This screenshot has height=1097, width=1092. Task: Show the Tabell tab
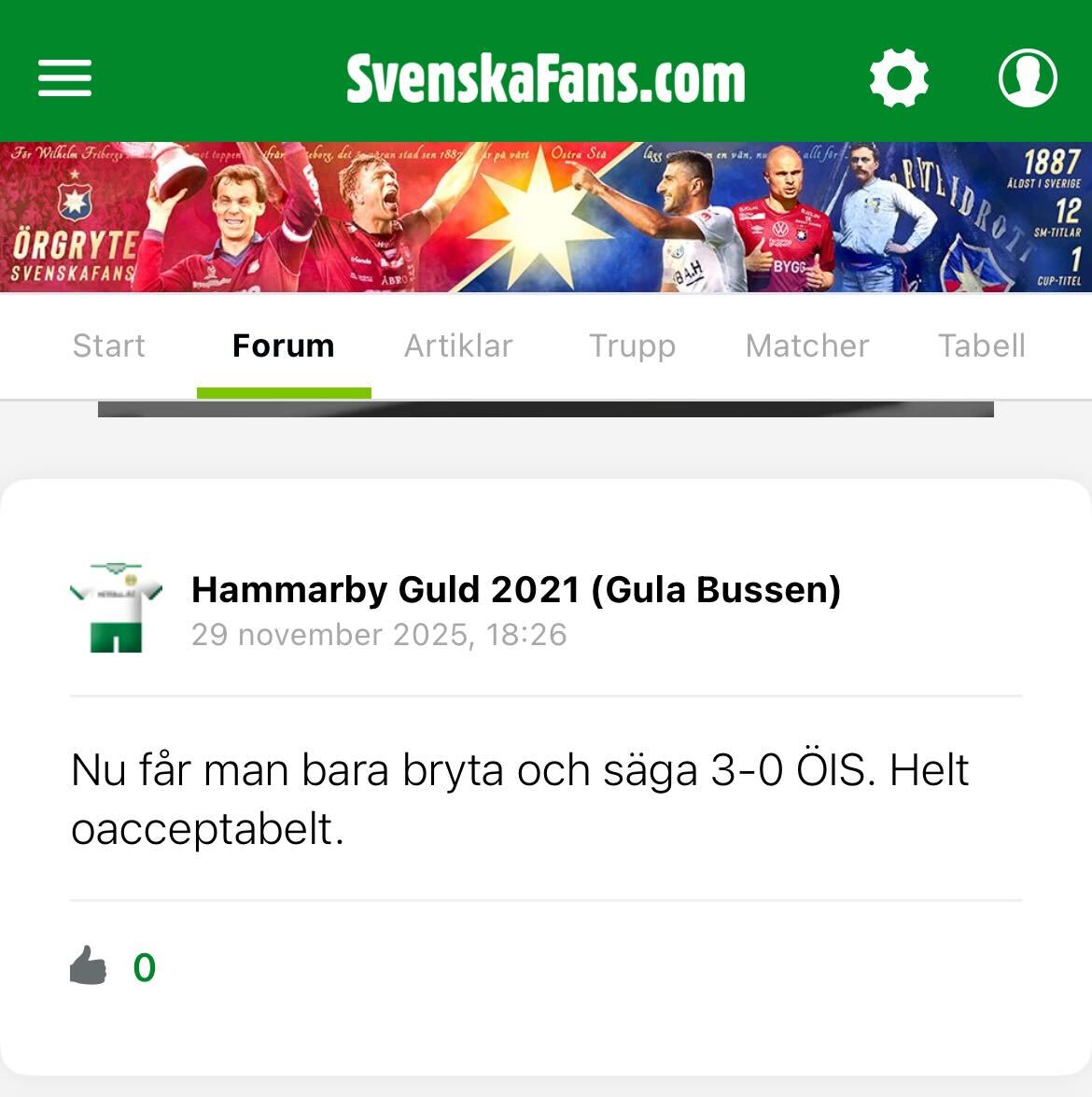(982, 345)
